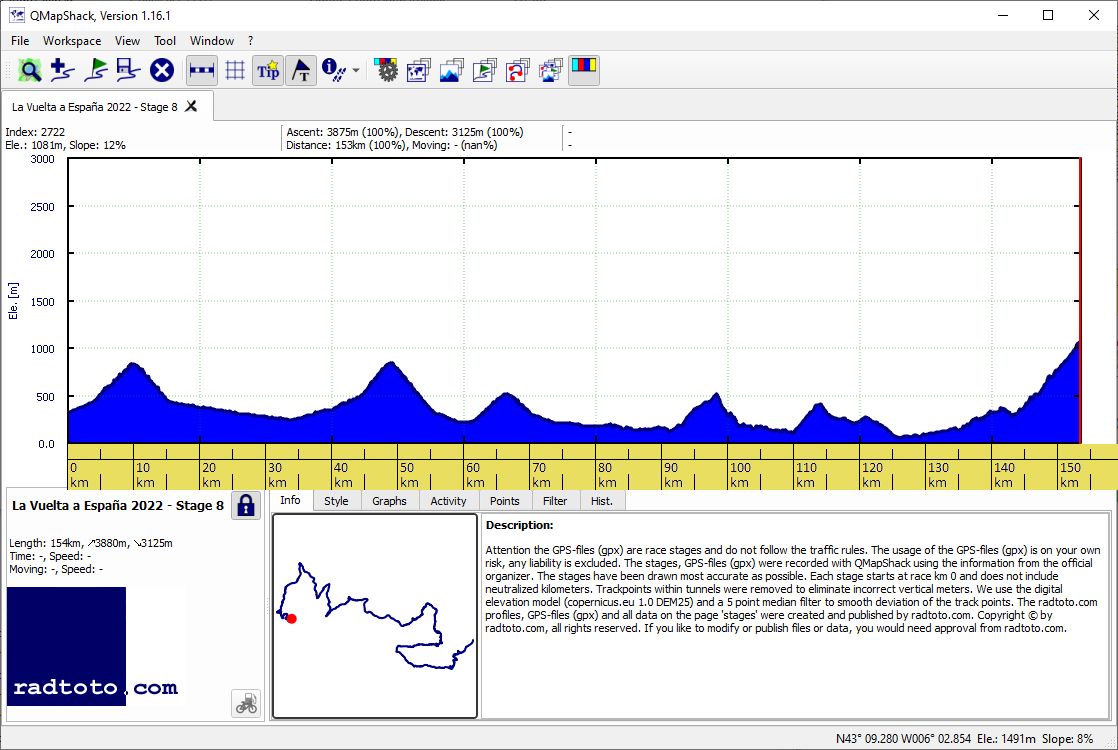The height and width of the screenshot is (750, 1118).
Task: Click the map search magnifier icon
Action: coord(29,70)
